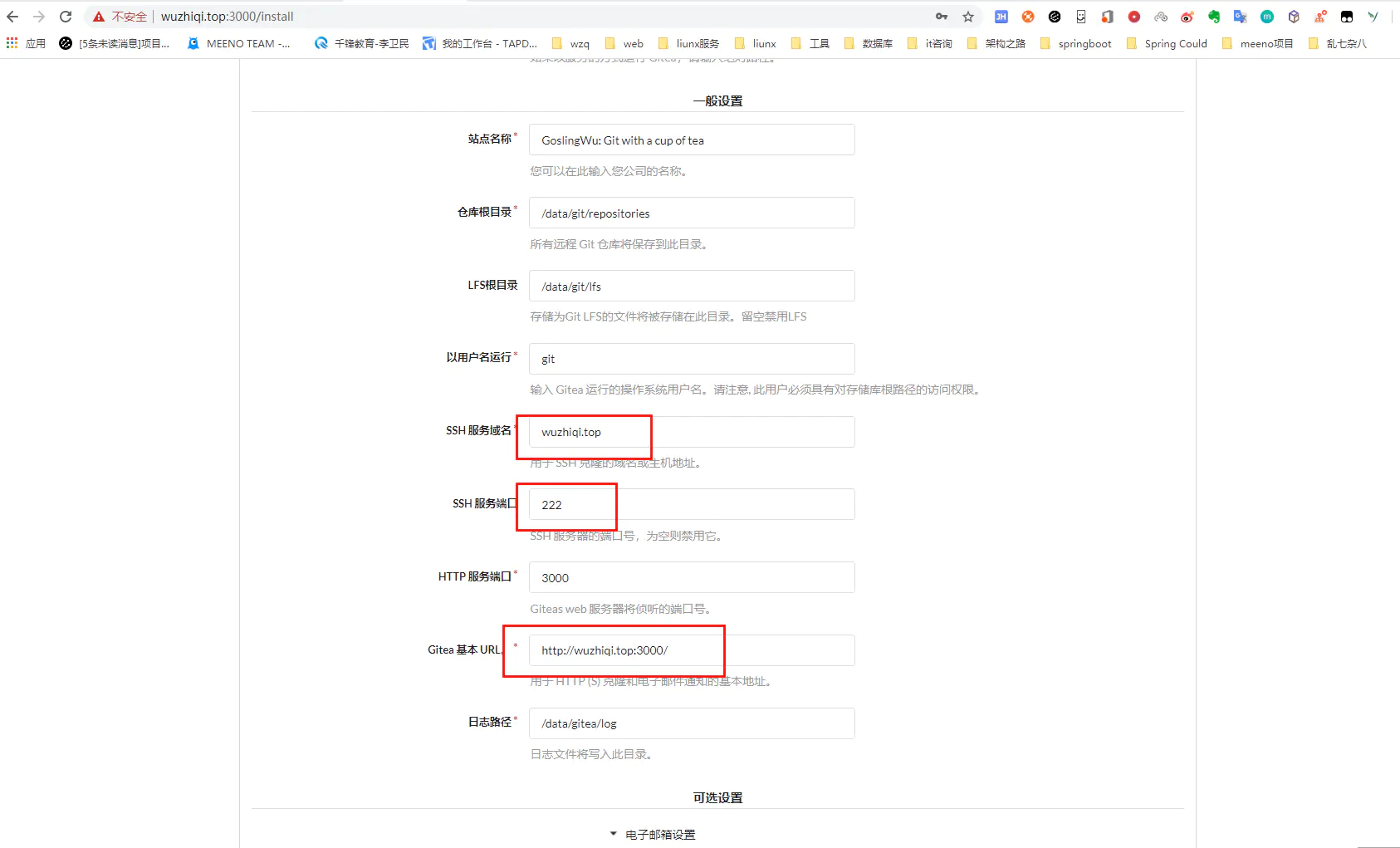The height and width of the screenshot is (848, 1400).
Task: Click the hint '所有远程 Git 仓库将保存到此目录。'
Action: point(619,244)
